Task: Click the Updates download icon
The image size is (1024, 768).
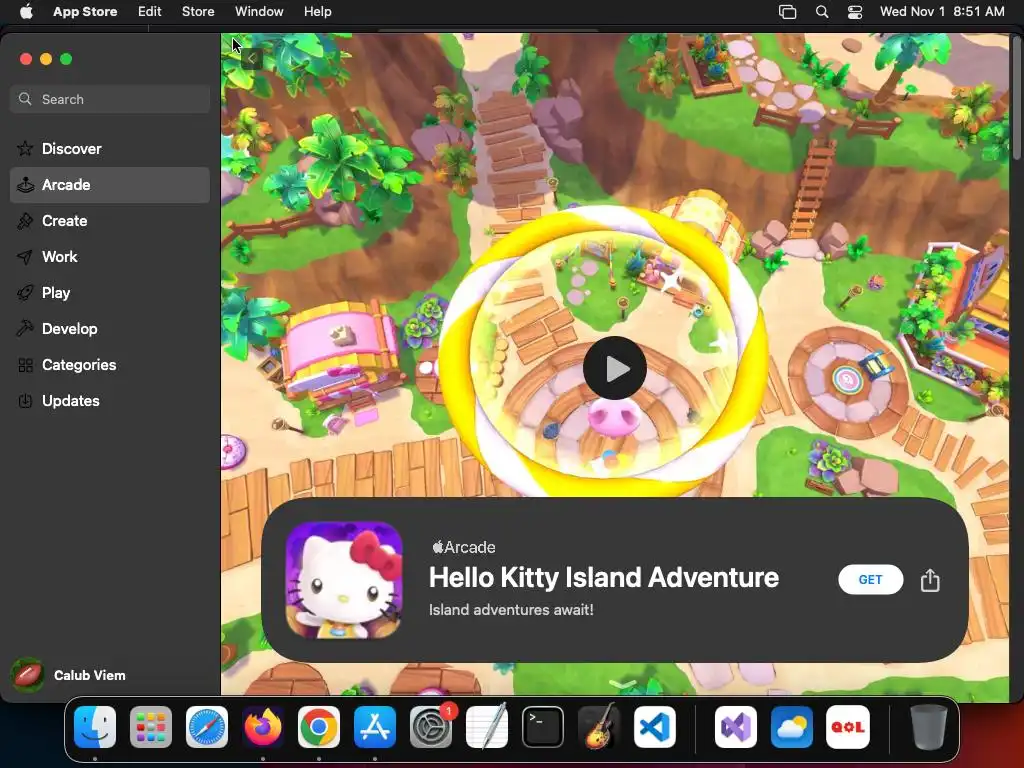Action: pos(25,401)
